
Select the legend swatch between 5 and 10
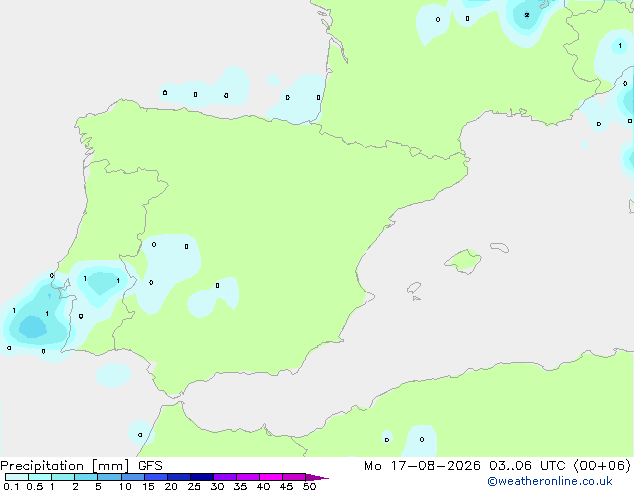pyautogui.click(x=109, y=477)
